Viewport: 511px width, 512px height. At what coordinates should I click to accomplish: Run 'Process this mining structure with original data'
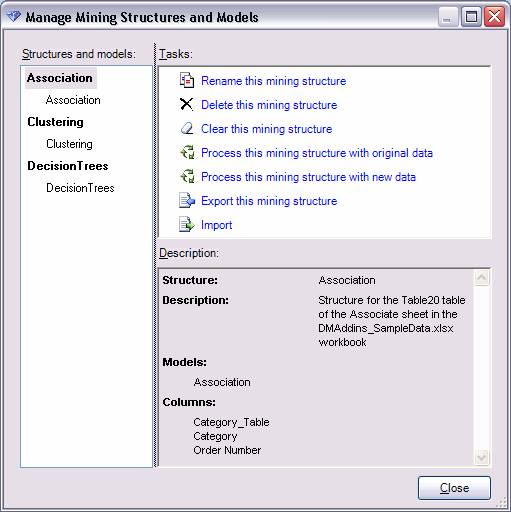point(317,153)
